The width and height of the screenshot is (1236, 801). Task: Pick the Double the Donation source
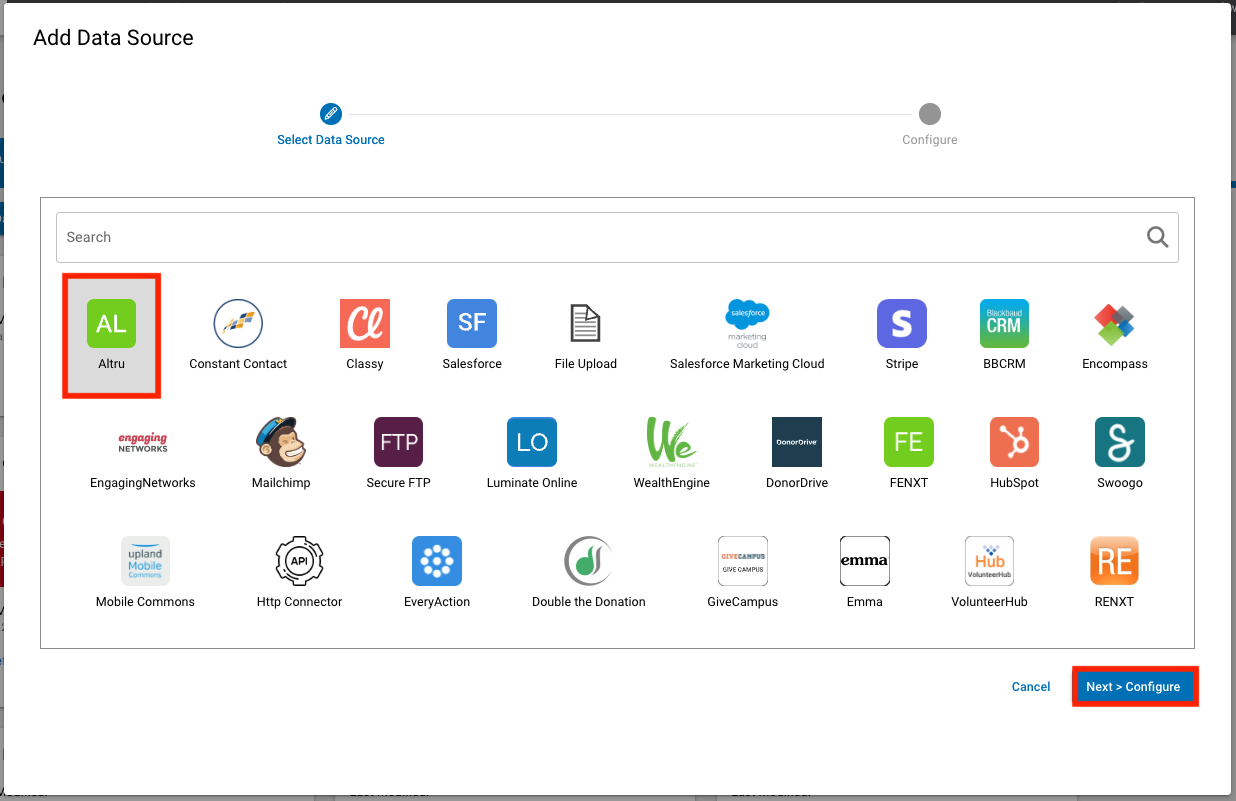click(588, 561)
